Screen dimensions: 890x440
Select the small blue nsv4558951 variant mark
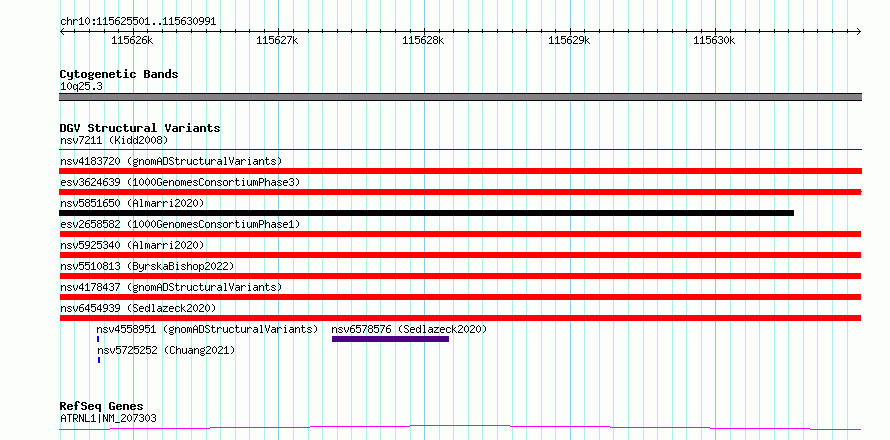[x=98, y=339]
